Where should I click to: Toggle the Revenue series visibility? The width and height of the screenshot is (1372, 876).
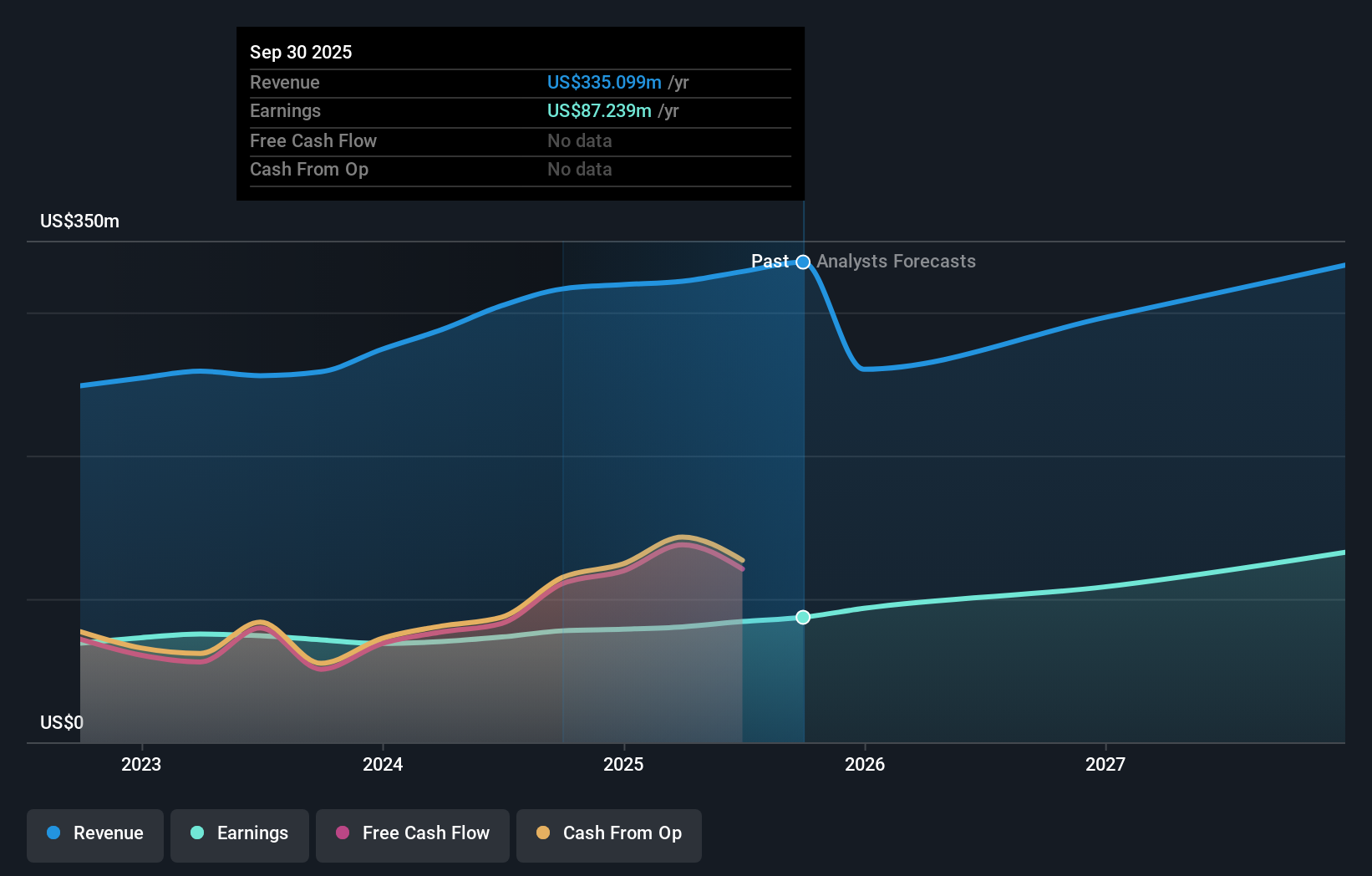click(x=94, y=833)
